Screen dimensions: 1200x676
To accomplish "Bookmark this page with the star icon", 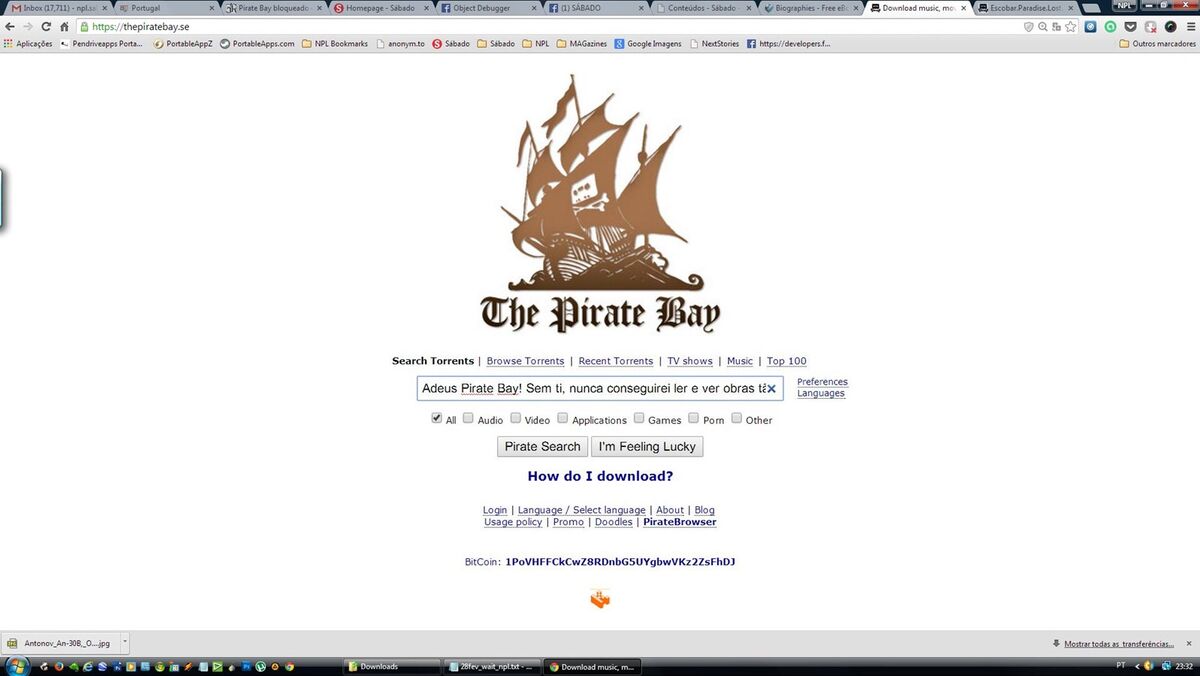I will pyautogui.click(x=1071, y=27).
